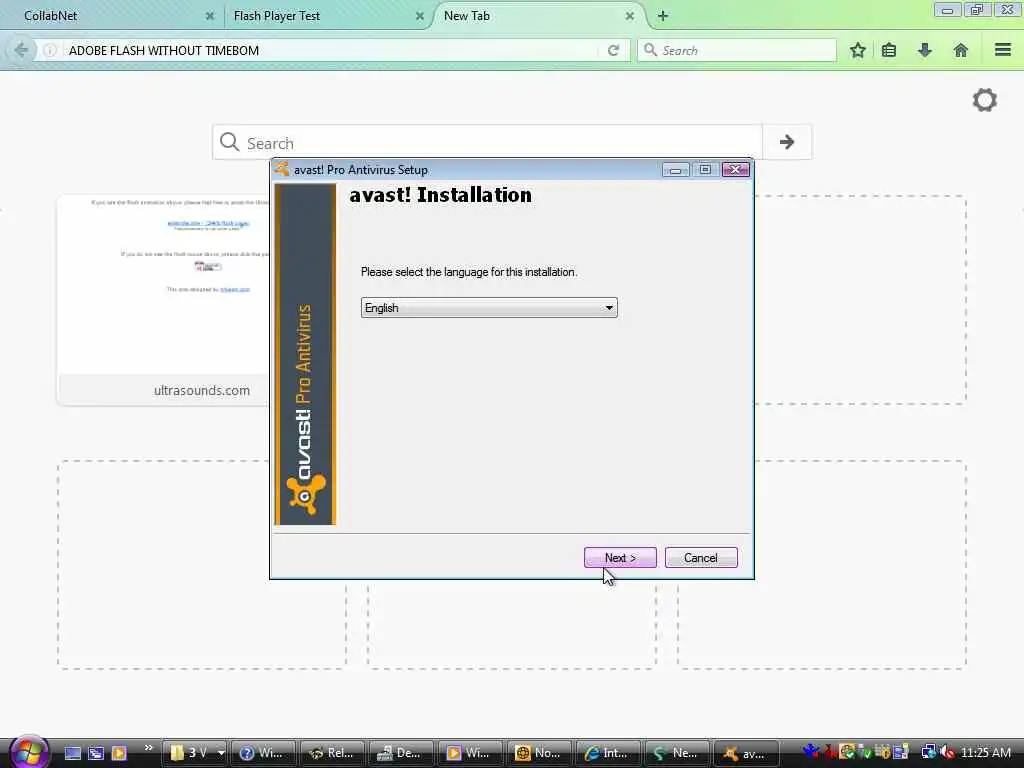1024x768 pixels.
Task: Open downloads arrow icon
Action: click(x=925, y=50)
